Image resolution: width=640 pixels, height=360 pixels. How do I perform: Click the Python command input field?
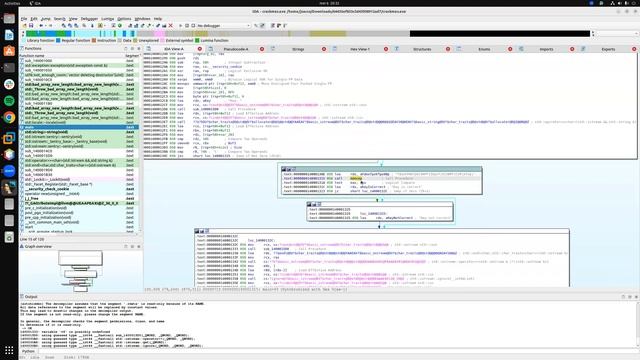[338, 351]
